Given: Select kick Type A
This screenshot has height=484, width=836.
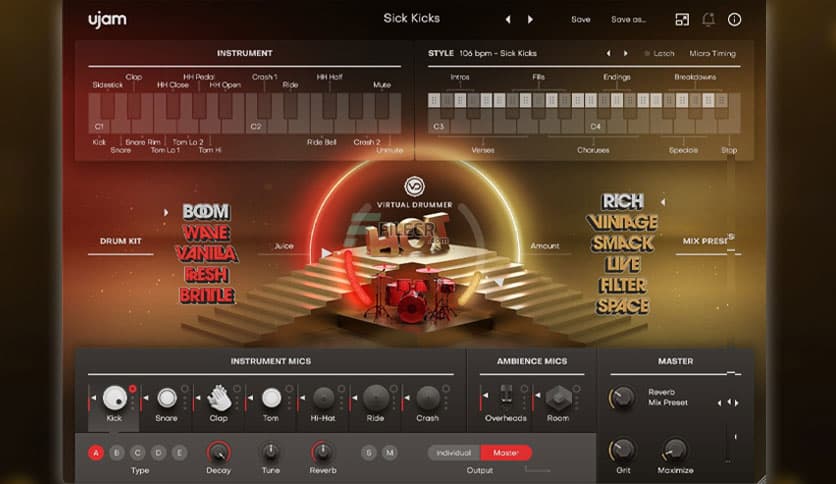Looking at the screenshot, I should [96, 453].
